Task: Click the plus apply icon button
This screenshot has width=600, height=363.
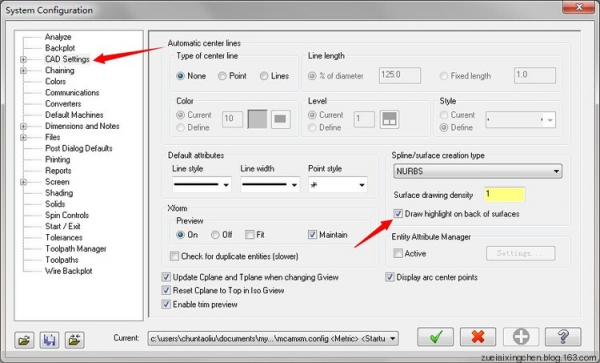Action: point(521,337)
